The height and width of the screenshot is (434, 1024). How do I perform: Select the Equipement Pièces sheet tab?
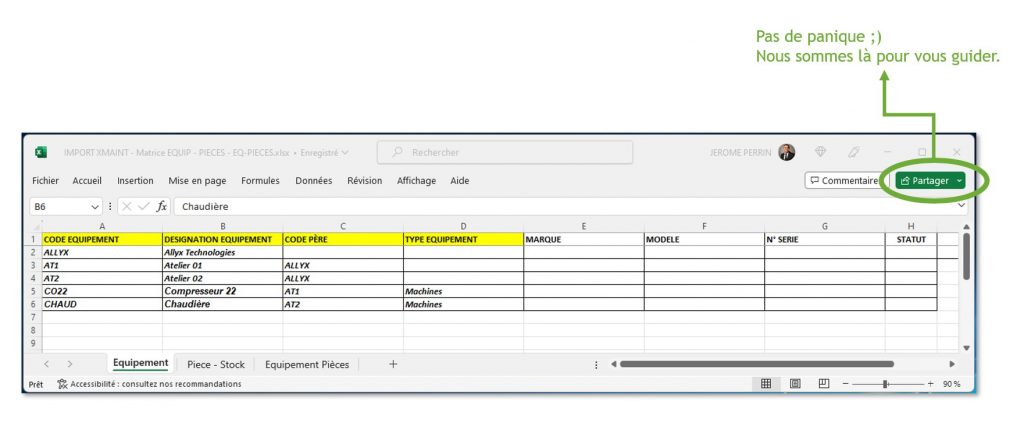tap(307, 364)
